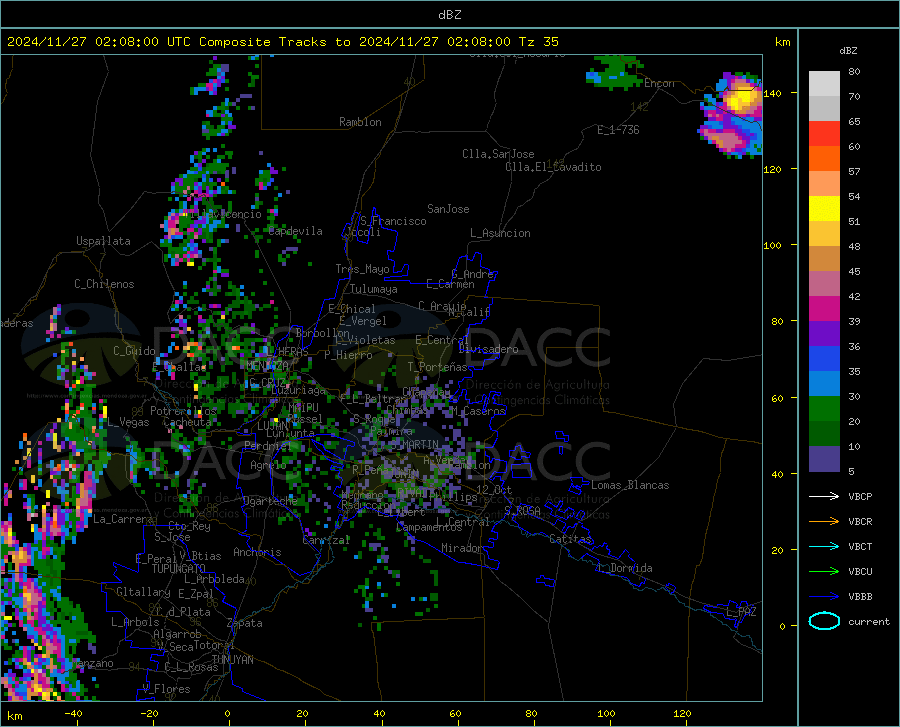Click the Clla.El_Cavadito place label
The height and width of the screenshot is (727, 900).
tap(553, 167)
